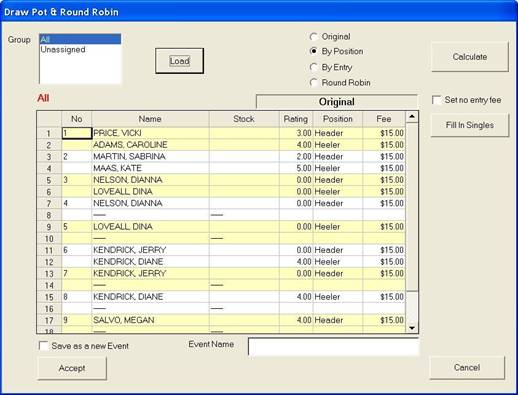Click the Name column header
The image size is (518, 395).
150,119
